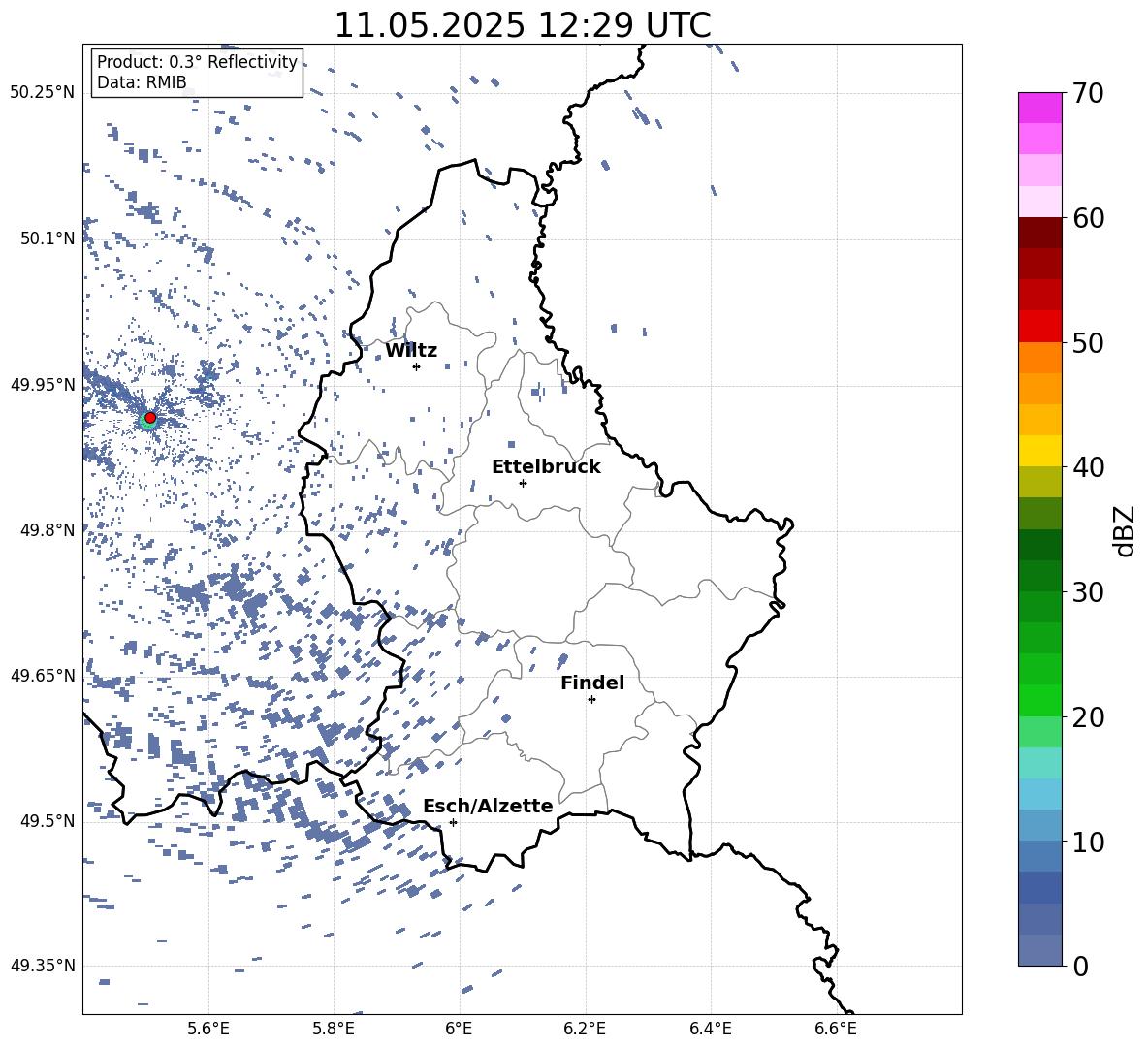Select the Findel city label
The width and height of the screenshot is (1148, 1048).
coord(592,683)
